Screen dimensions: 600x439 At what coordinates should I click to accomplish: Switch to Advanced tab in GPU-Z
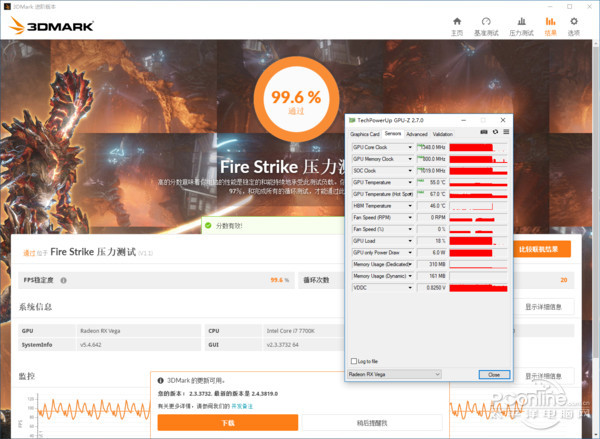[417, 134]
